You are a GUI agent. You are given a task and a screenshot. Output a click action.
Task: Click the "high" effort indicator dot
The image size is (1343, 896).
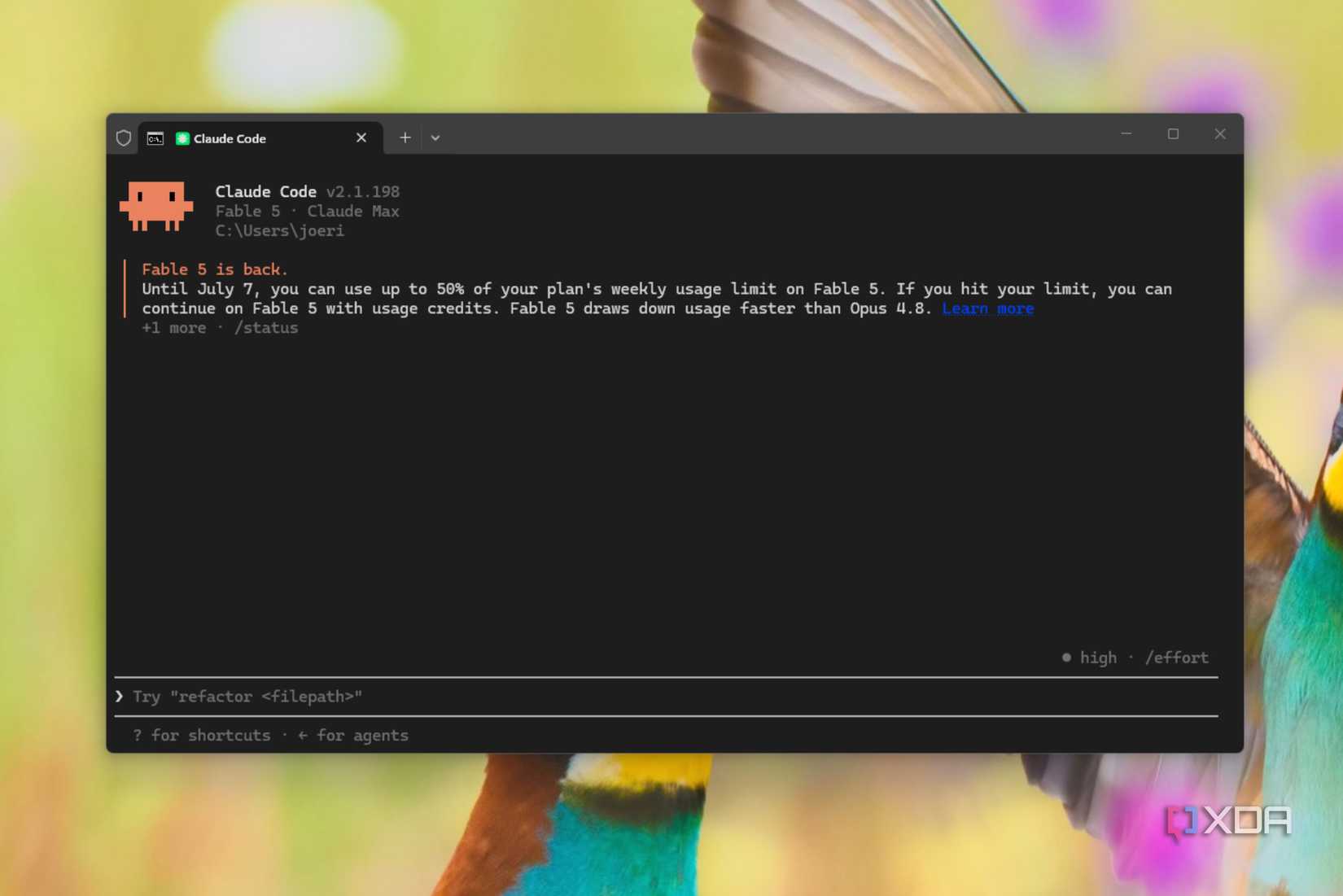(x=1066, y=657)
